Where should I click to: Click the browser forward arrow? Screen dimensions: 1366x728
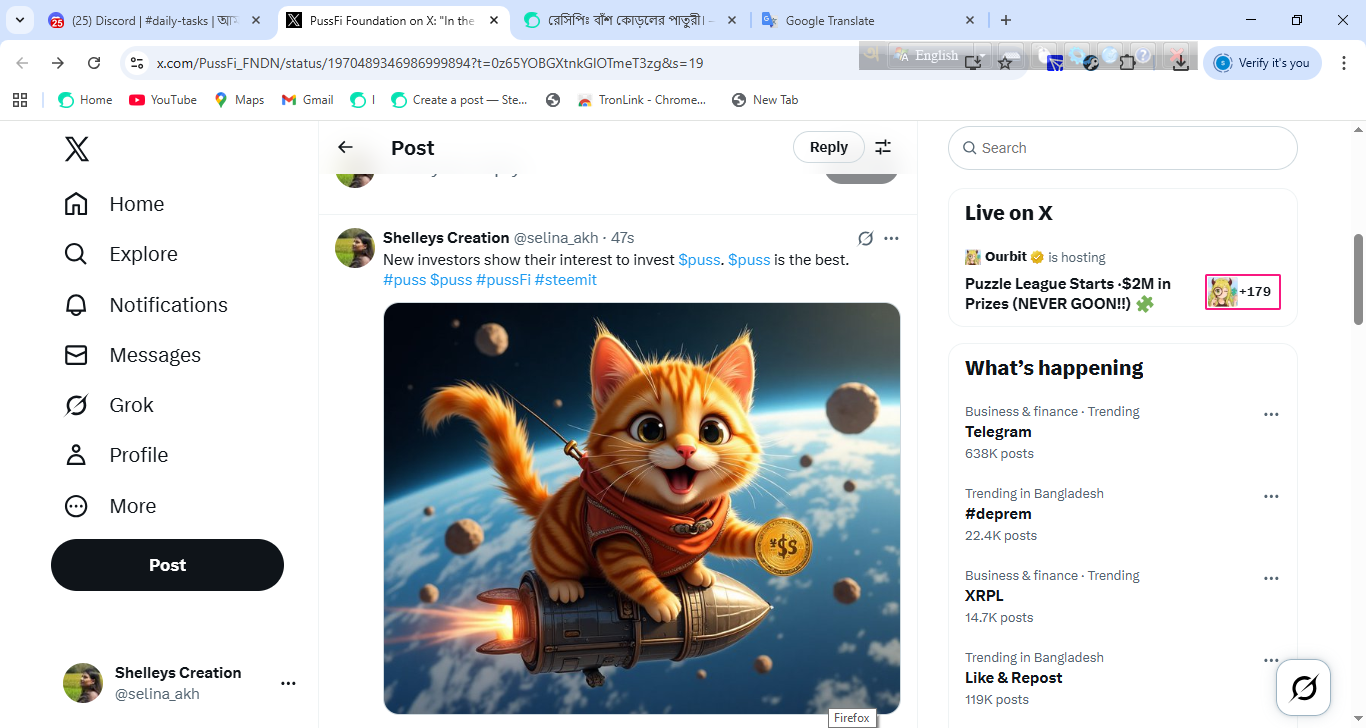pyautogui.click(x=58, y=63)
